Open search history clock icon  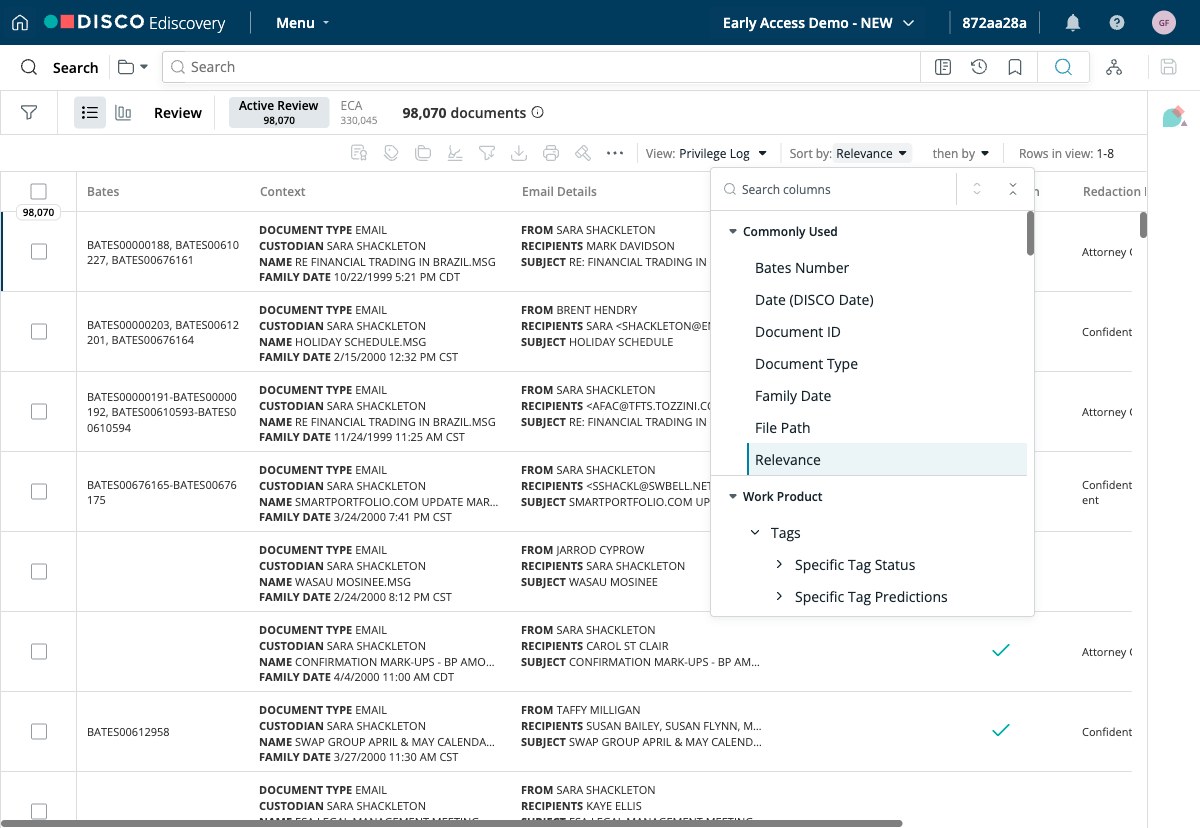979,67
